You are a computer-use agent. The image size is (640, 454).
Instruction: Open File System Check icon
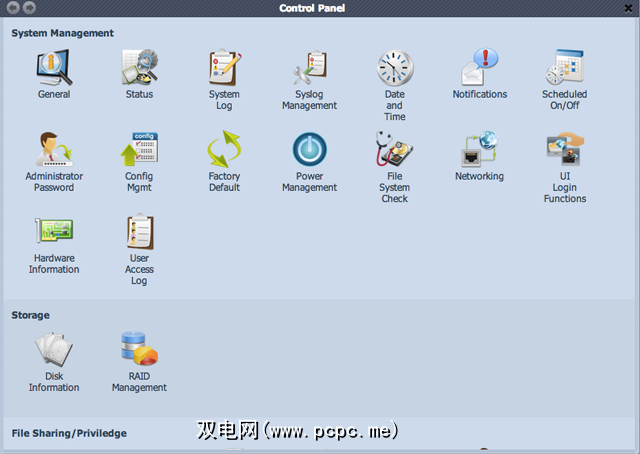pyautogui.click(x=395, y=149)
